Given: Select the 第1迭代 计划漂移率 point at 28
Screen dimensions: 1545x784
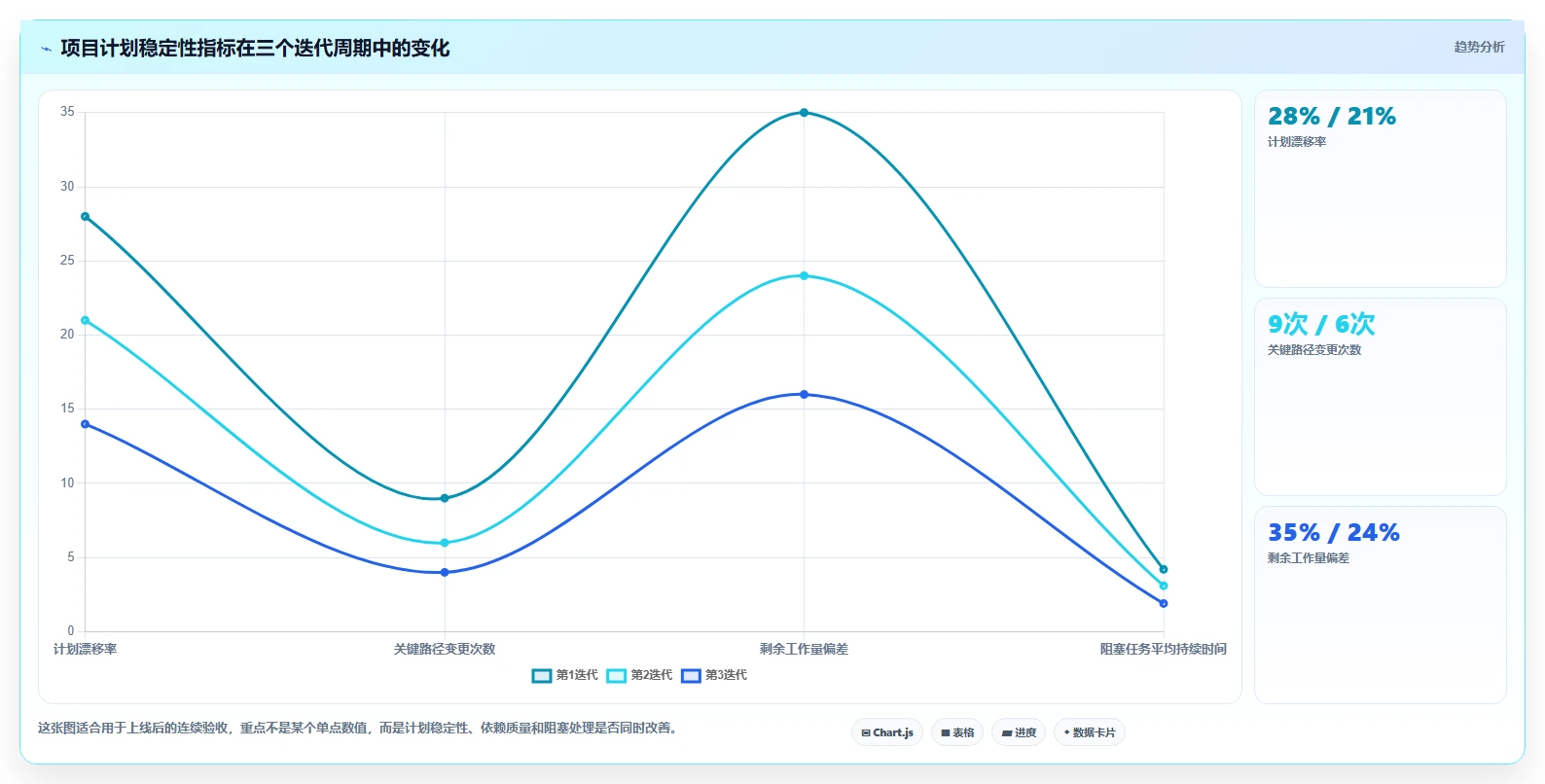Looking at the screenshot, I should tap(86, 217).
